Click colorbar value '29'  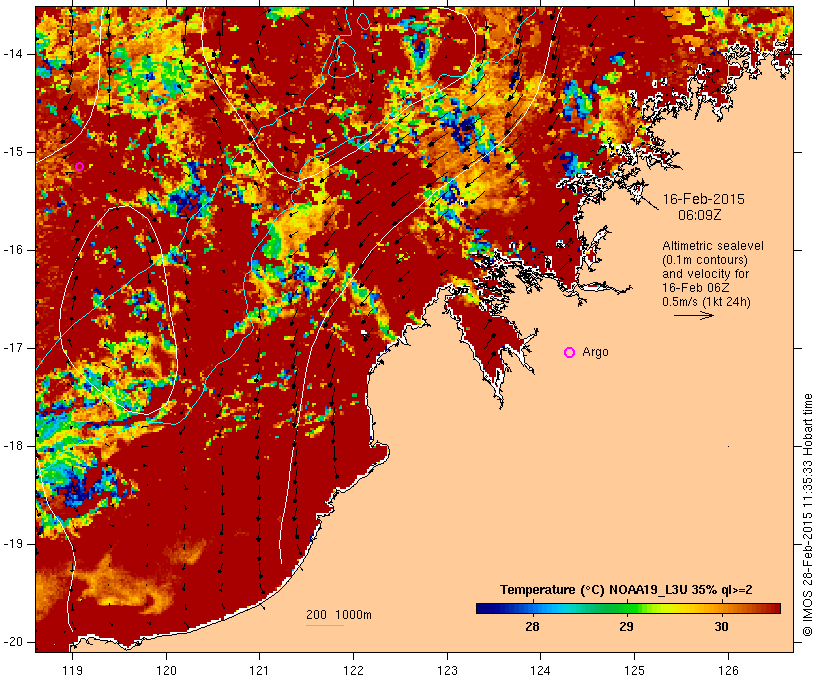tap(627, 627)
